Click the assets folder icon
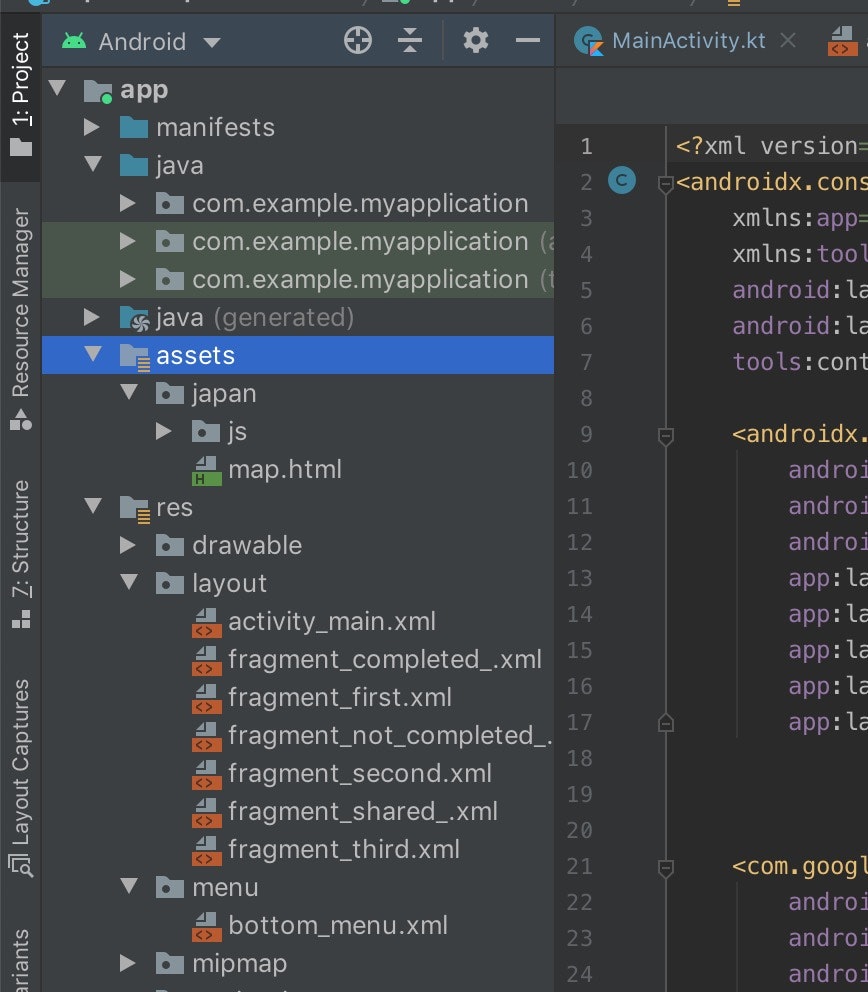868x992 pixels. tap(134, 356)
